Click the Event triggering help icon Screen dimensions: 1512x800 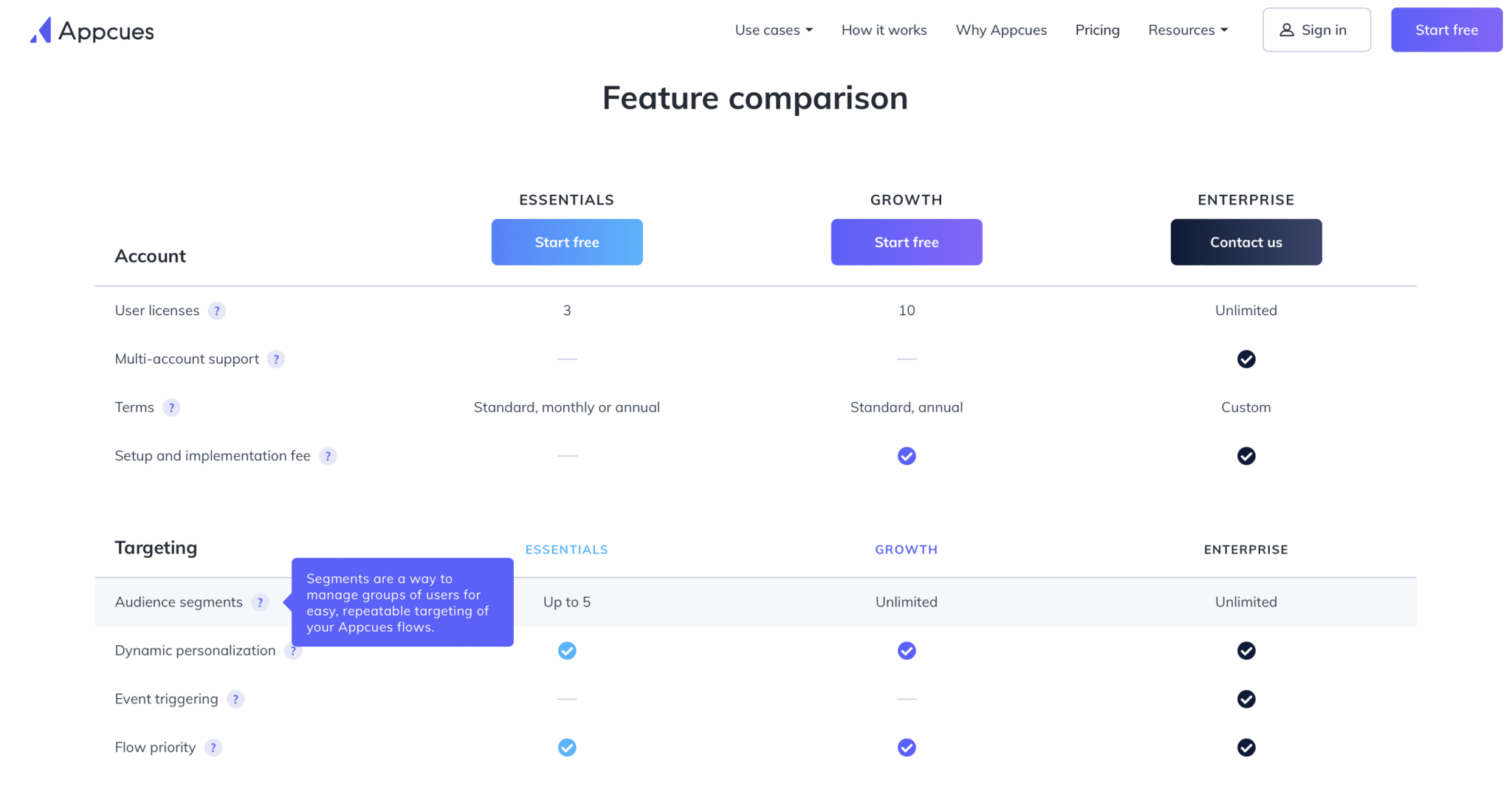[x=236, y=699]
